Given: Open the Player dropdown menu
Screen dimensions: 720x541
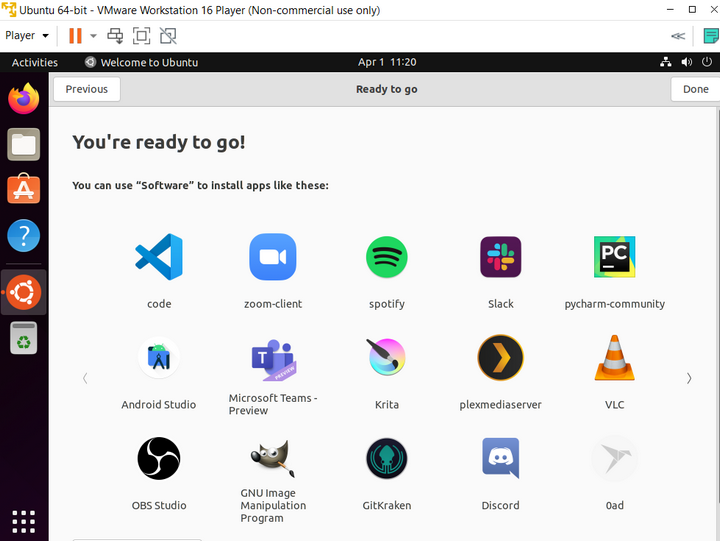Looking at the screenshot, I should (27, 35).
